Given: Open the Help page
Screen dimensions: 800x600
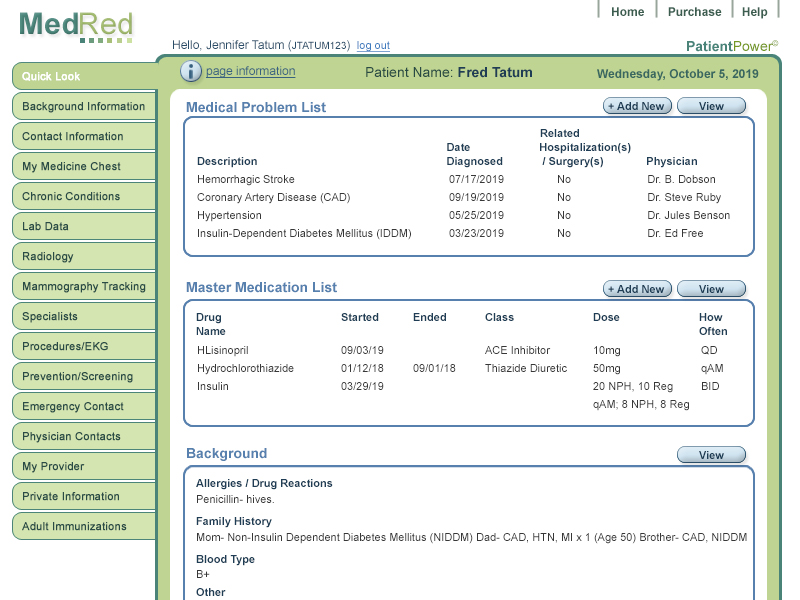Looking at the screenshot, I should [x=755, y=12].
